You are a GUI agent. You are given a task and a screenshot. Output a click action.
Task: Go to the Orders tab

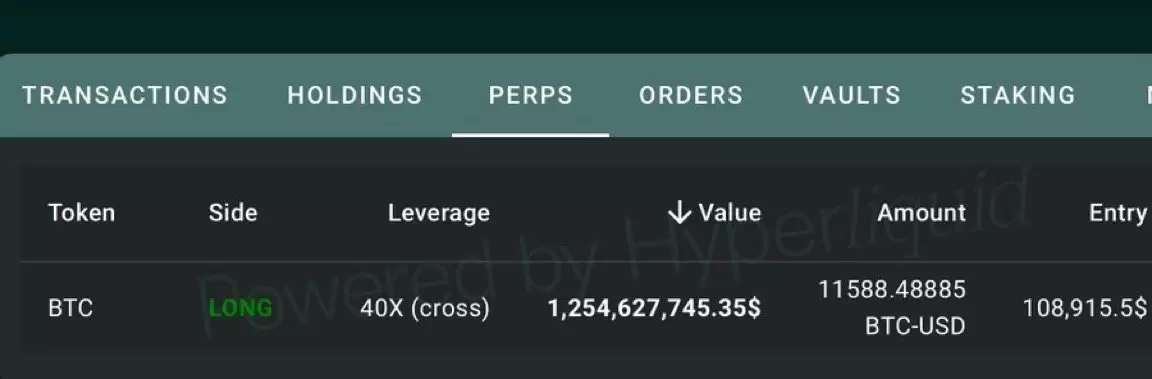click(691, 95)
